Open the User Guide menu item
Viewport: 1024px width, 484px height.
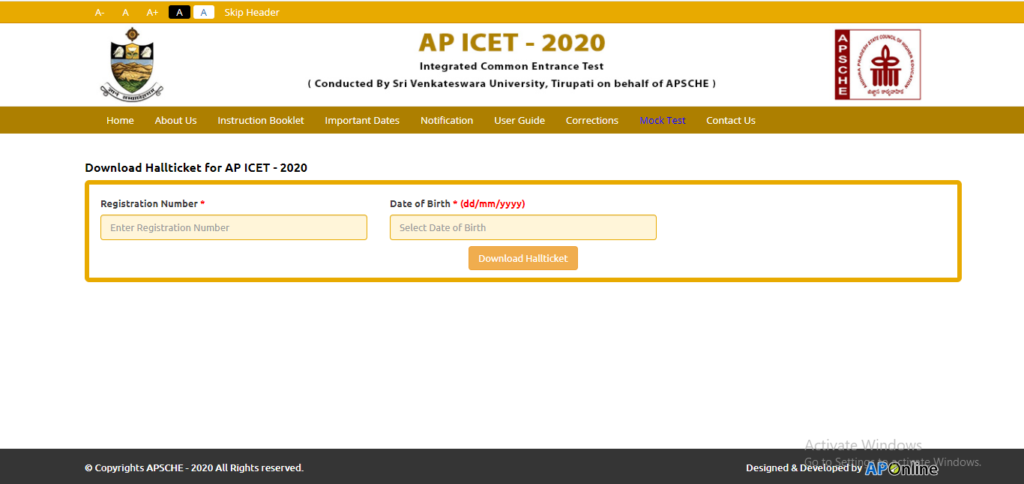519,120
